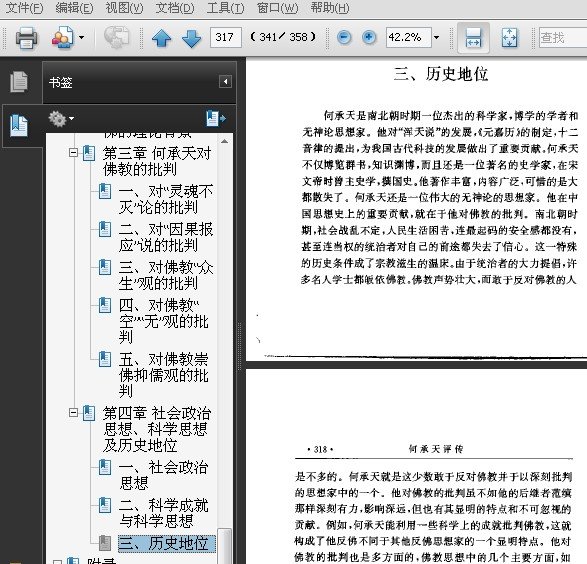Screen dimensions: 587x564
Task: Click the Print icon in the toolbar
Action: (26, 37)
